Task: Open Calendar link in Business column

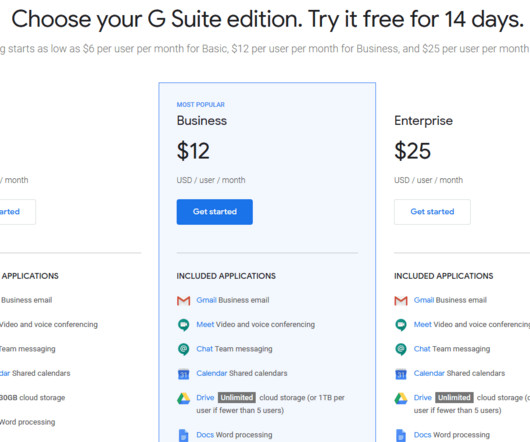Action: 212,373
